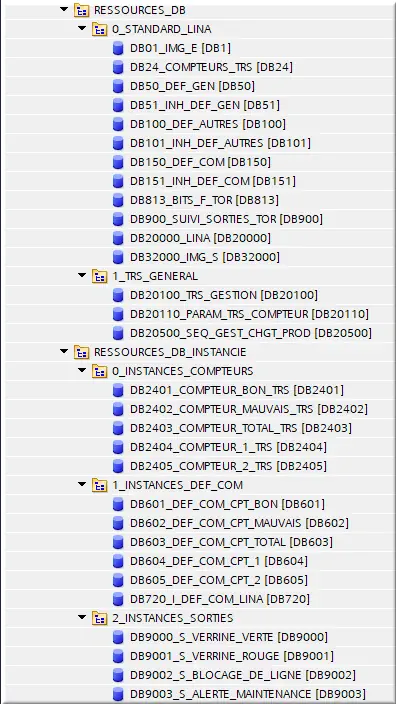The height and width of the screenshot is (704, 396).
Task: Click the data block icon of DB24_COMPTEURS_TRS
Action: click(118, 67)
